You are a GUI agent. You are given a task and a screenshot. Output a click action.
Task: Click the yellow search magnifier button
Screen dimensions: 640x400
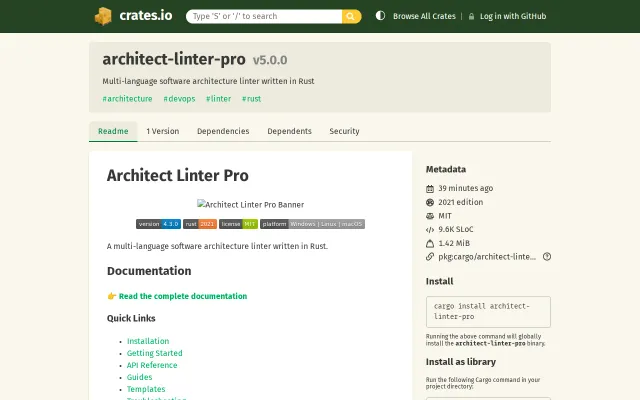tap(351, 16)
